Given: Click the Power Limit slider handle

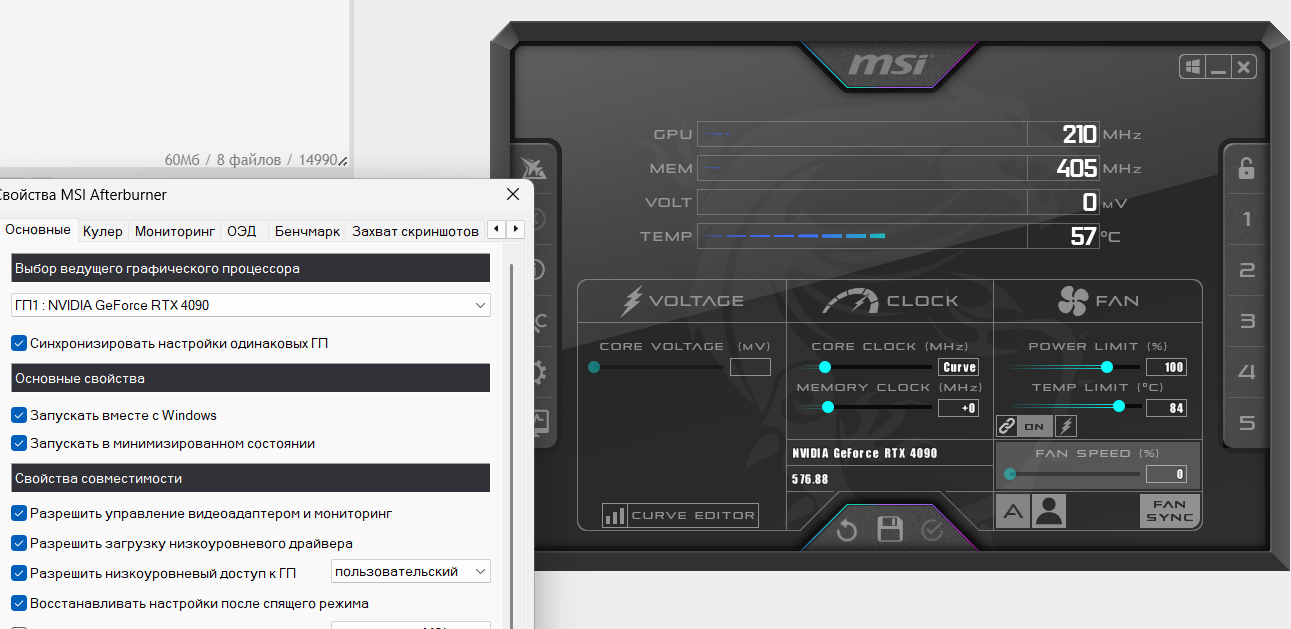Looking at the screenshot, I should click(1107, 367).
